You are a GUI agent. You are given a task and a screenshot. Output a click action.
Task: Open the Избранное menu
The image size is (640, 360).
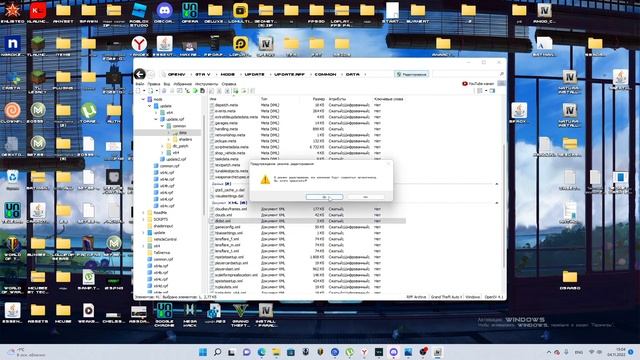pos(182,84)
